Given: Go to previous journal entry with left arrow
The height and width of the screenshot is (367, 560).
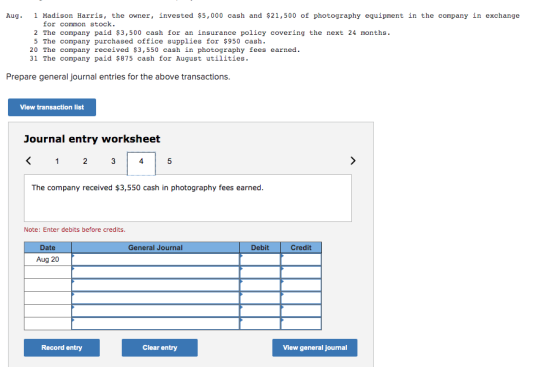Looking at the screenshot, I should (x=29, y=161).
